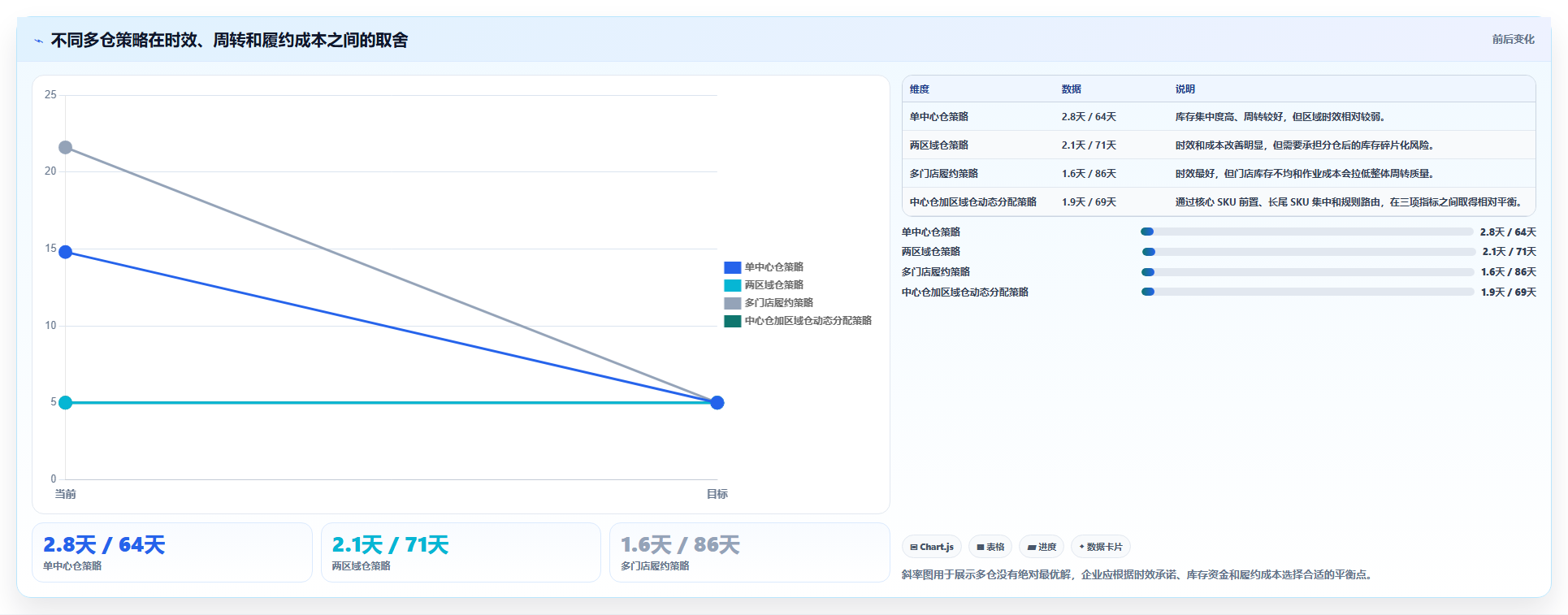Click the 维度 table column header

pyautogui.click(x=919, y=89)
